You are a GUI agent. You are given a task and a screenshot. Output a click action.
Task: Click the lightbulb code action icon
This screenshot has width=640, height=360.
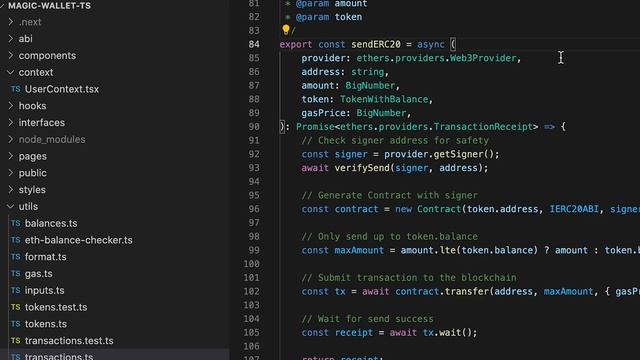point(286,29)
